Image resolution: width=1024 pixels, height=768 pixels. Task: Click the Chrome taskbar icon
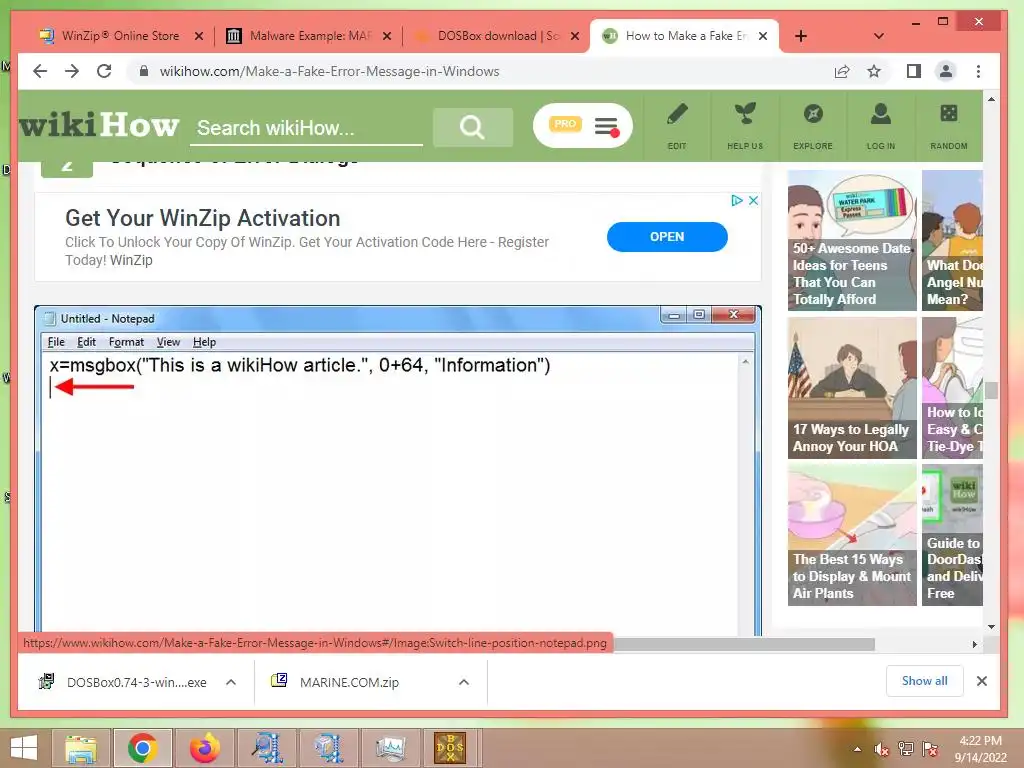(143, 748)
